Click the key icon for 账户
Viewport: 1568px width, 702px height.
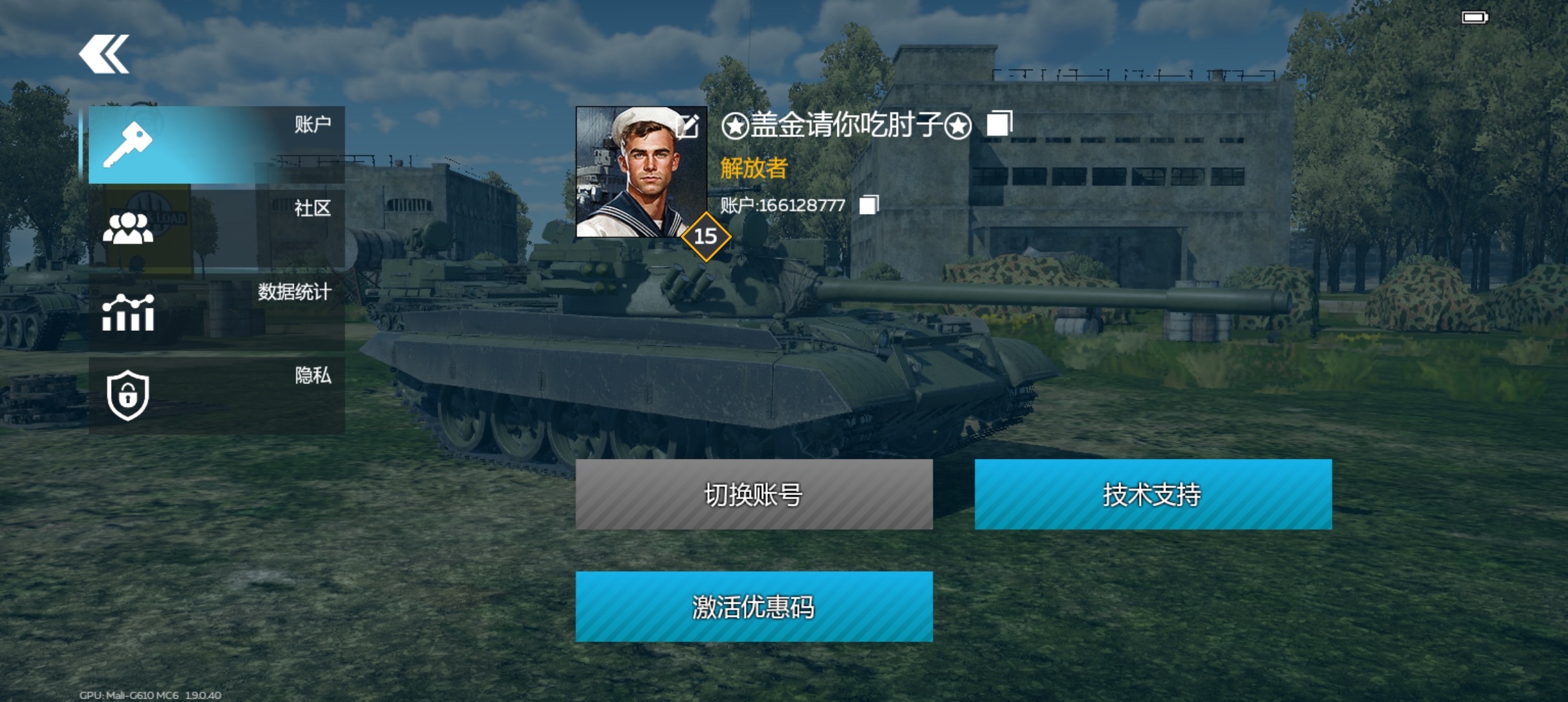pyautogui.click(x=127, y=145)
